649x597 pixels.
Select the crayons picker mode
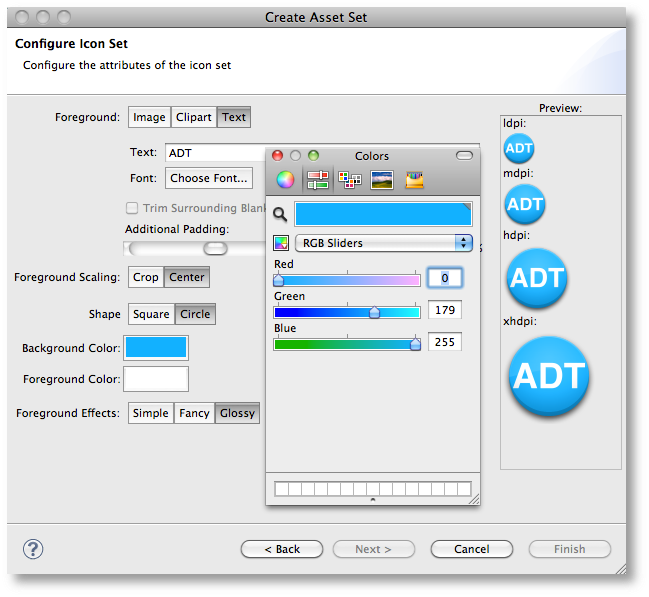414,180
